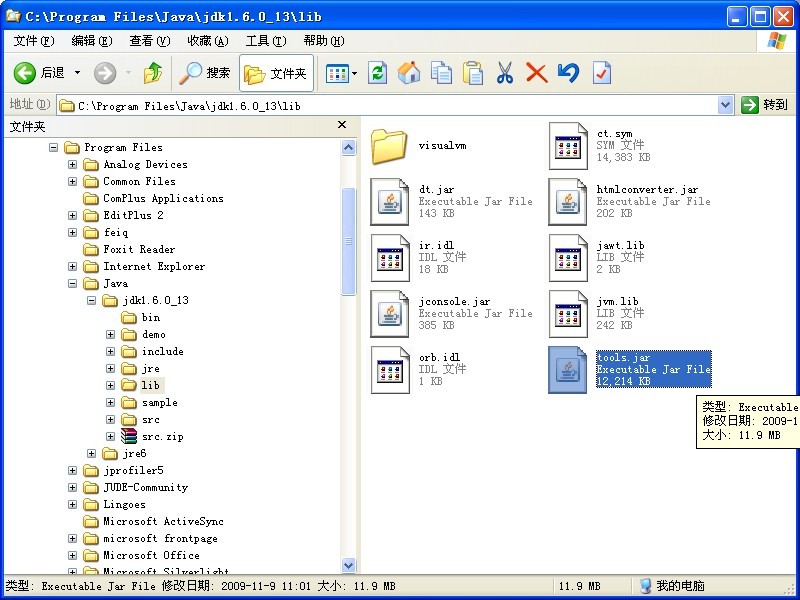The width and height of the screenshot is (800, 600).
Task: Select the dt.jar file icon
Action: coord(389,202)
